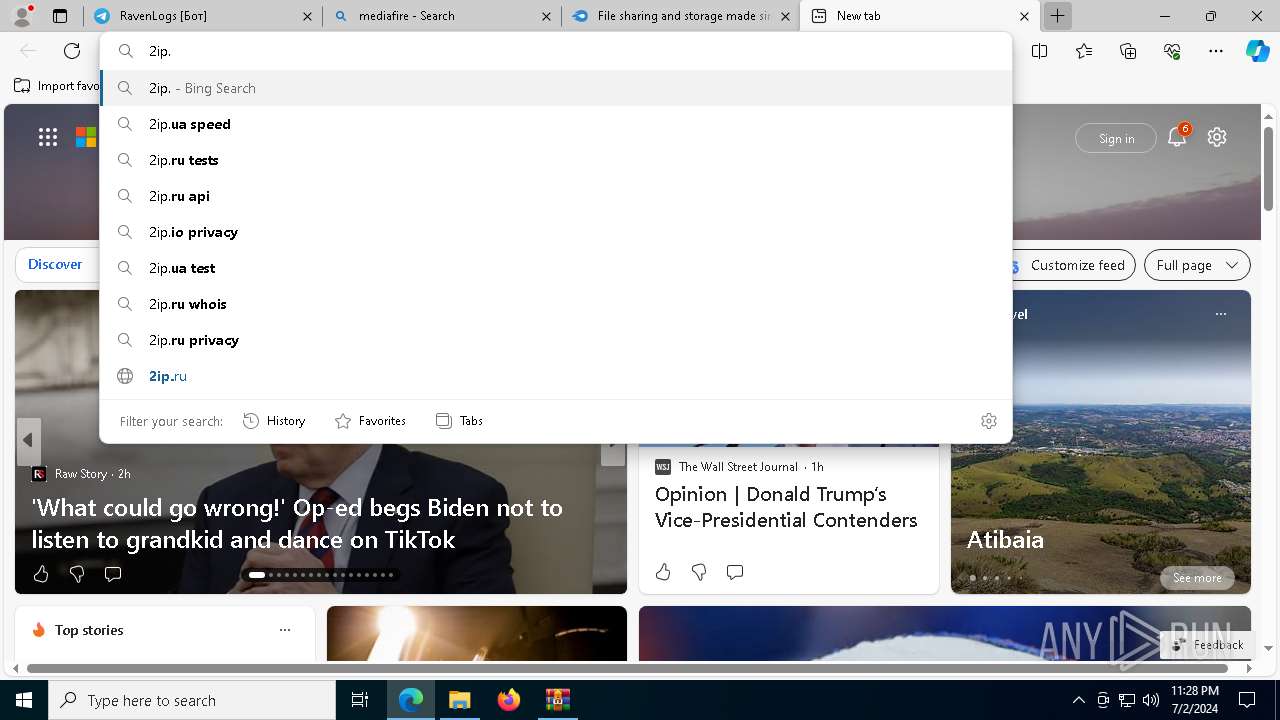Open Import favorites bookmark item
This screenshot has width=1280, height=720.
pos(57,86)
